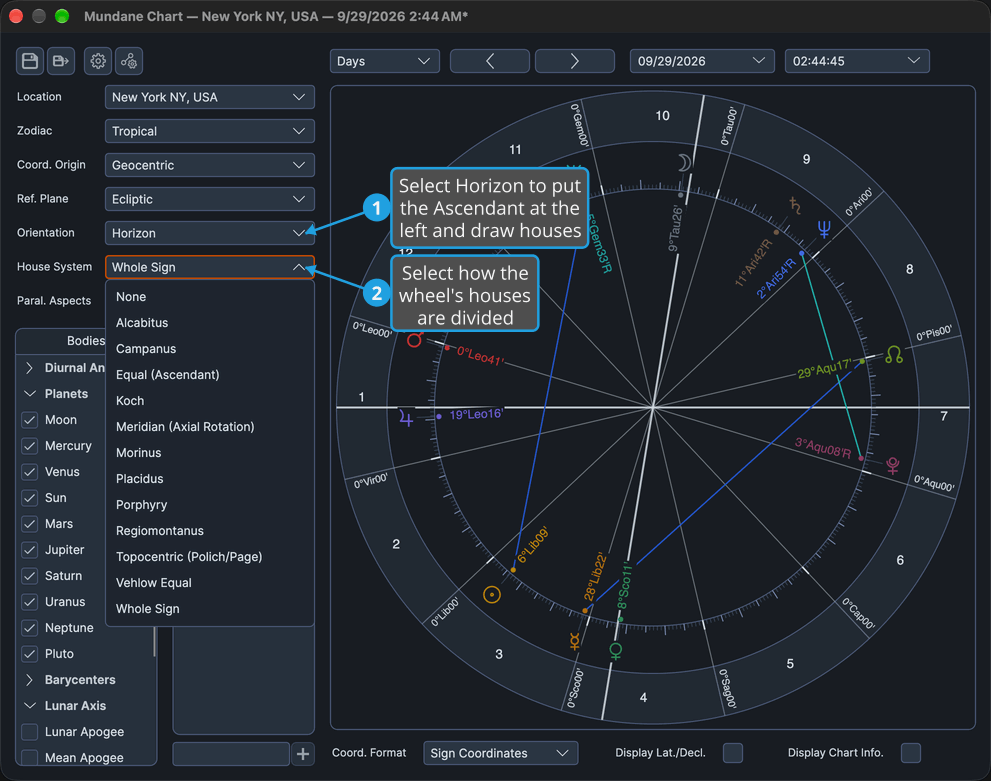
Task: Open the Location dropdown
Action: [x=210, y=97]
